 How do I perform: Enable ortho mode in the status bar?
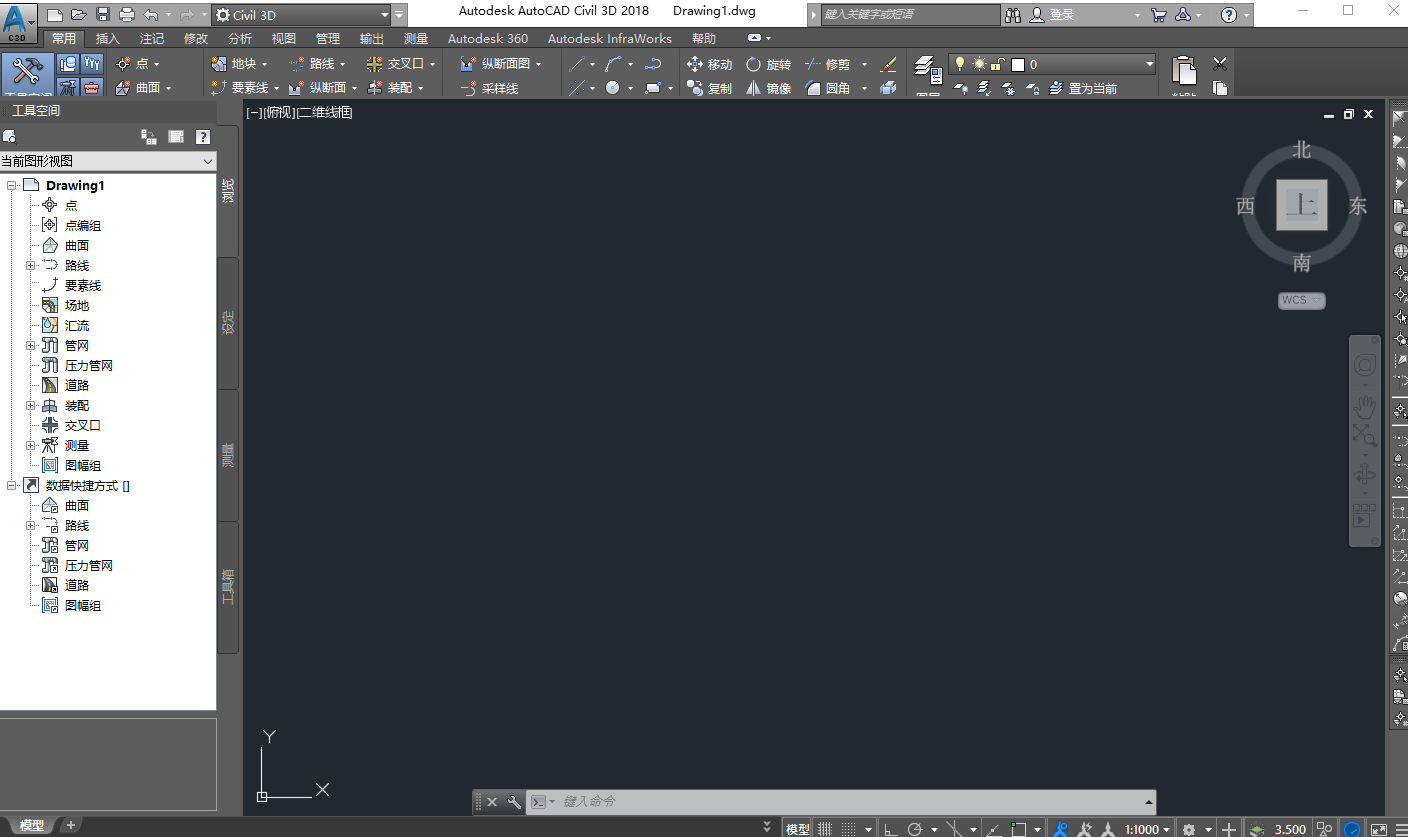point(891,828)
